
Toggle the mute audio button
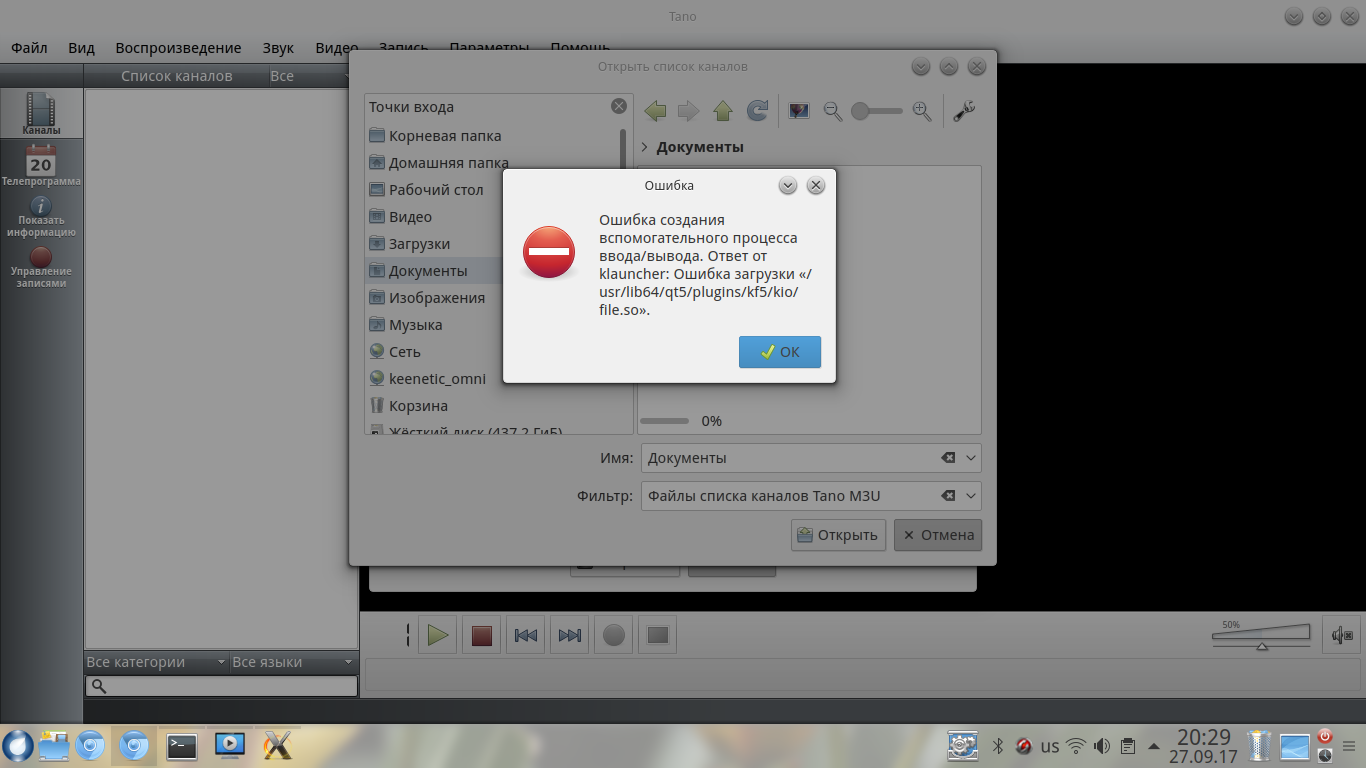(1341, 635)
